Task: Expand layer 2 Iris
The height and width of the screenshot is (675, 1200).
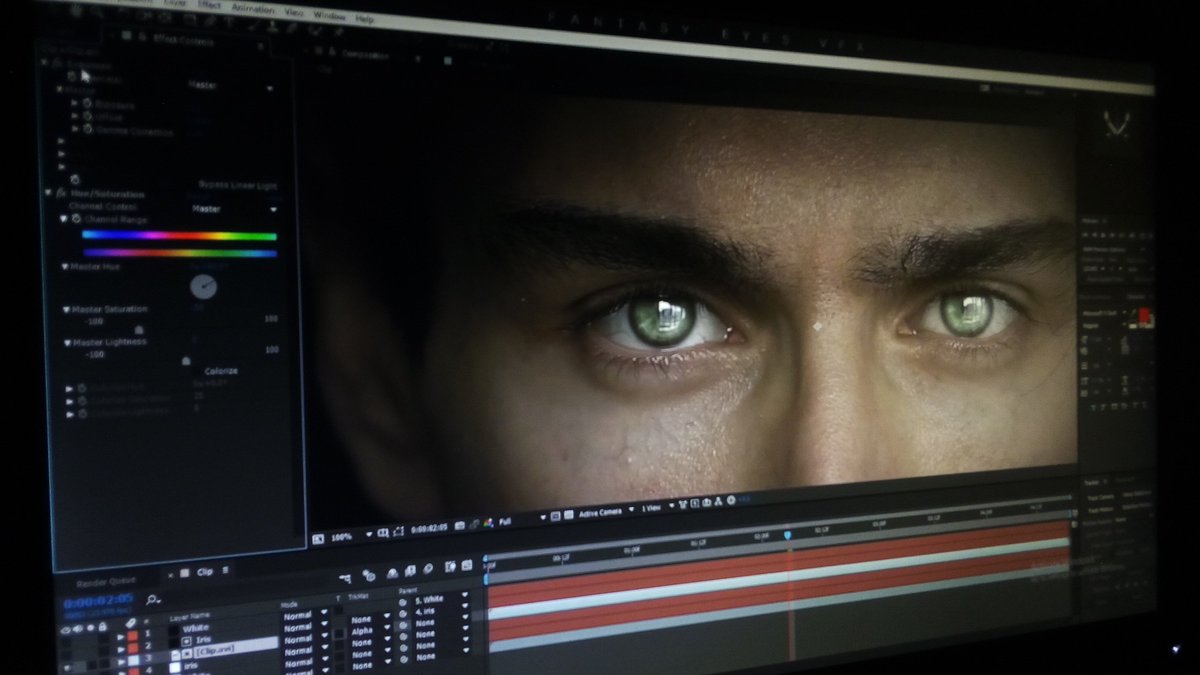Action: (x=120, y=650)
